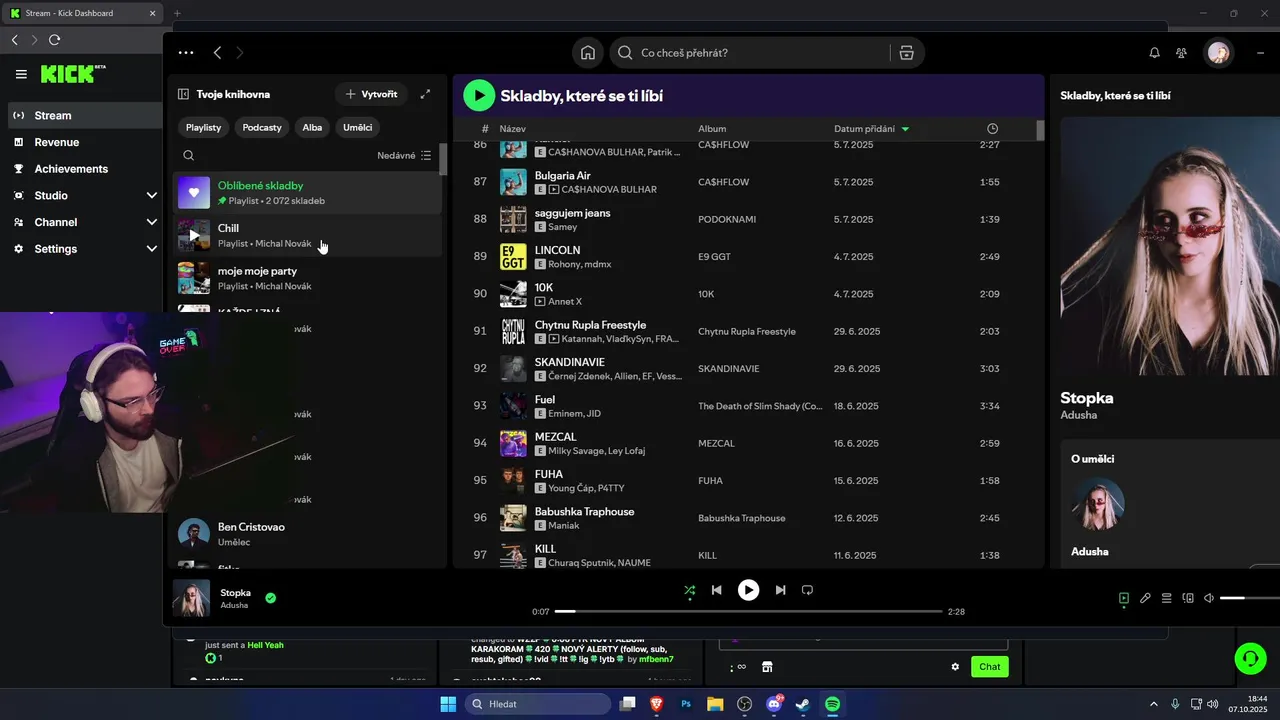Open Kick chat settings gear
This screenshot has width=1280, height=720.
coord(955,667)
